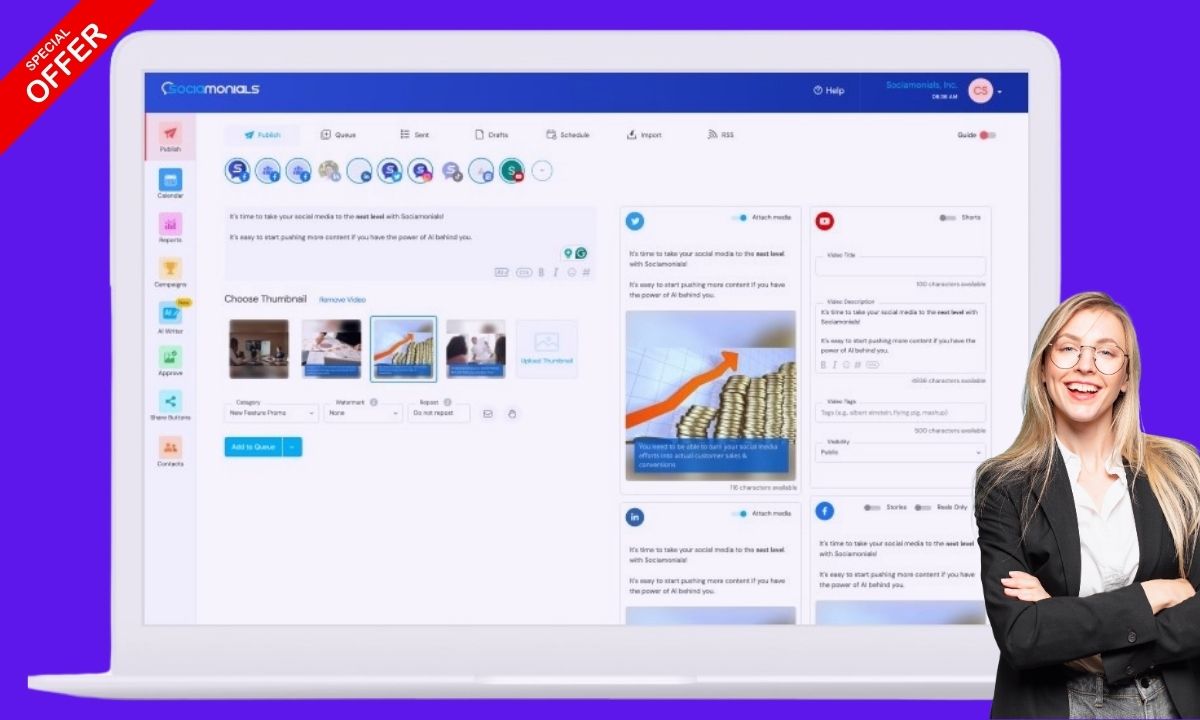Toggle Attach media on the Twitter preview
Image resolution: width=1200 pixels, height=720 pixels.
point(740,217)
